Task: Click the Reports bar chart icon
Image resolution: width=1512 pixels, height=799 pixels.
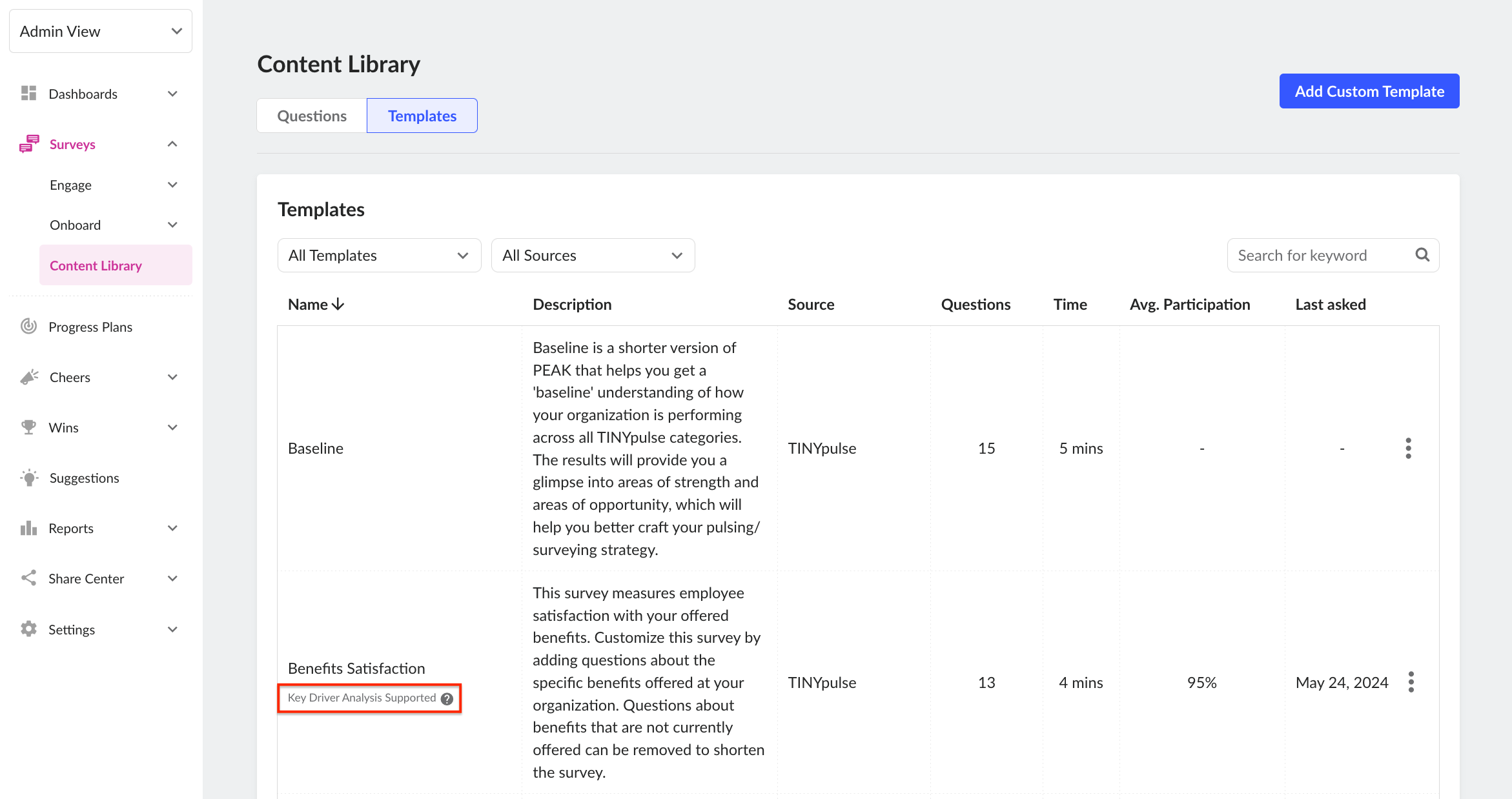Action: tap(28, 528)
